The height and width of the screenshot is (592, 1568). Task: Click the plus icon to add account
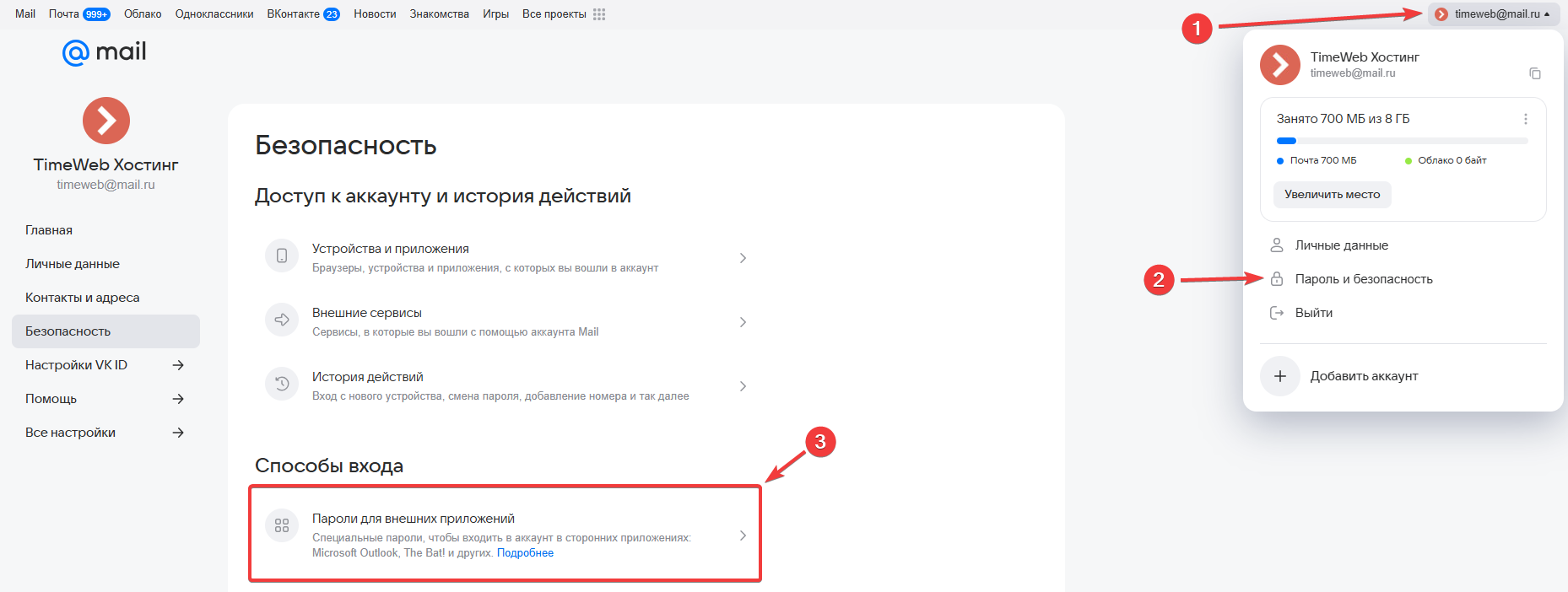(x=1279, y=376)
